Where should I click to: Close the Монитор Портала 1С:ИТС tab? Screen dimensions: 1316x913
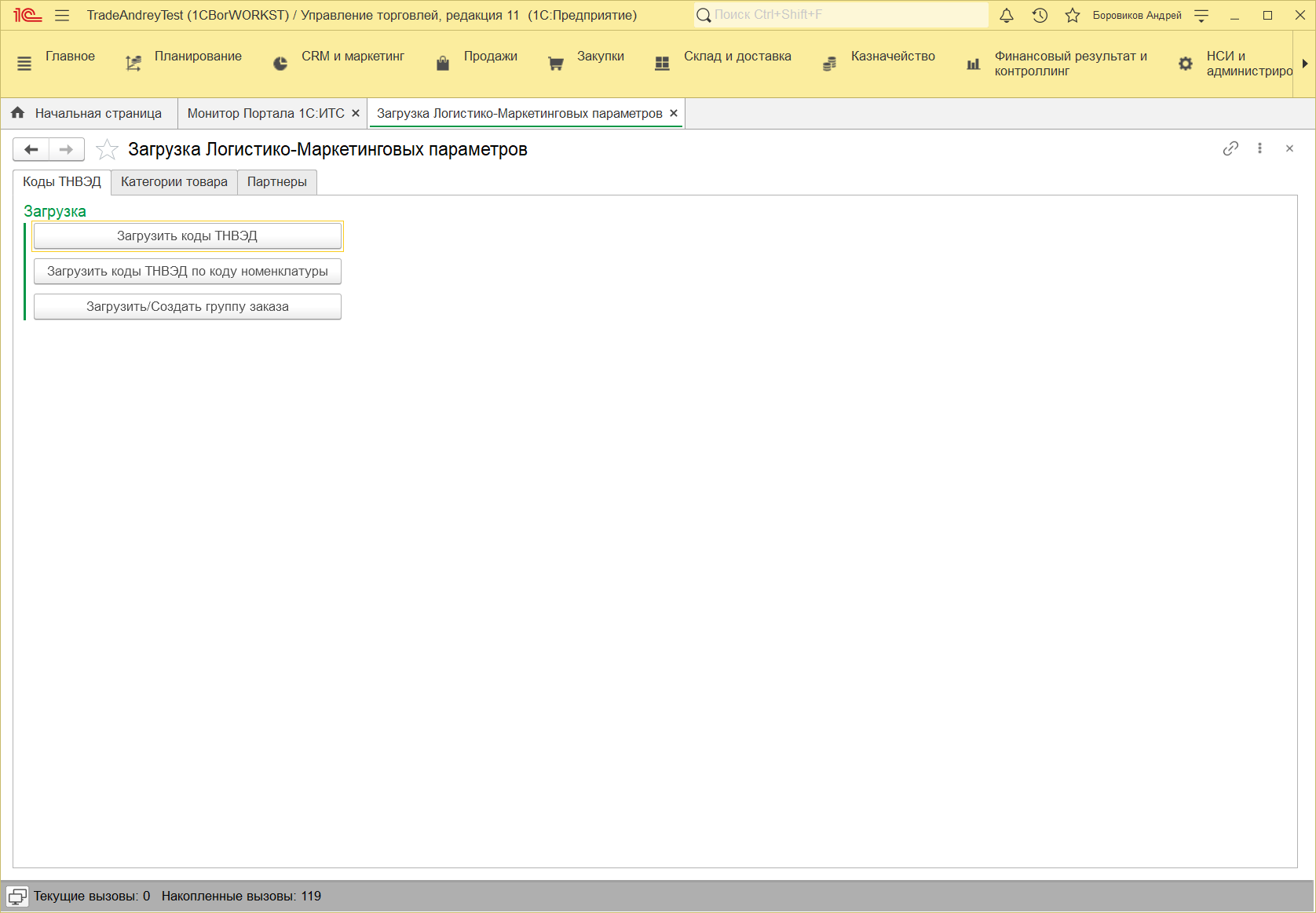[x=356, y=114]
